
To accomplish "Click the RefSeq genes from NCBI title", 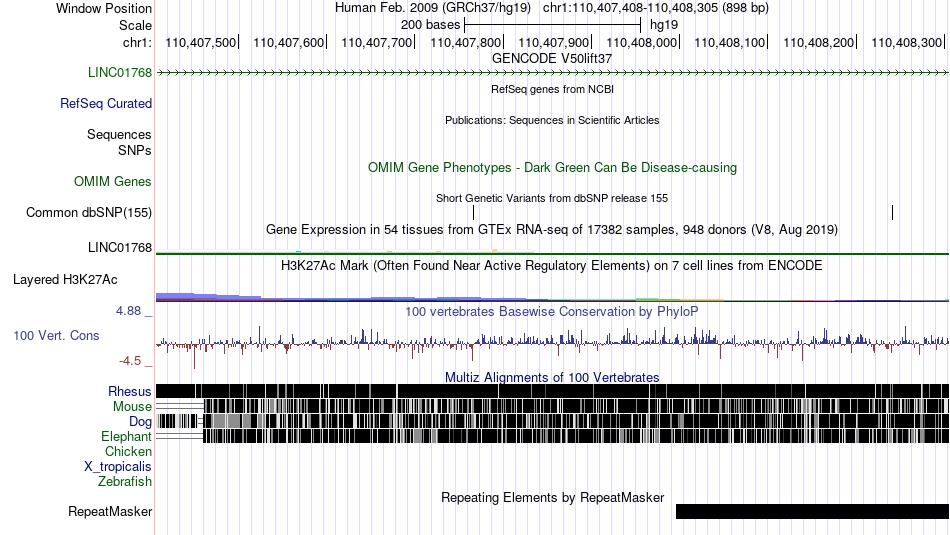I will point(552,89).
